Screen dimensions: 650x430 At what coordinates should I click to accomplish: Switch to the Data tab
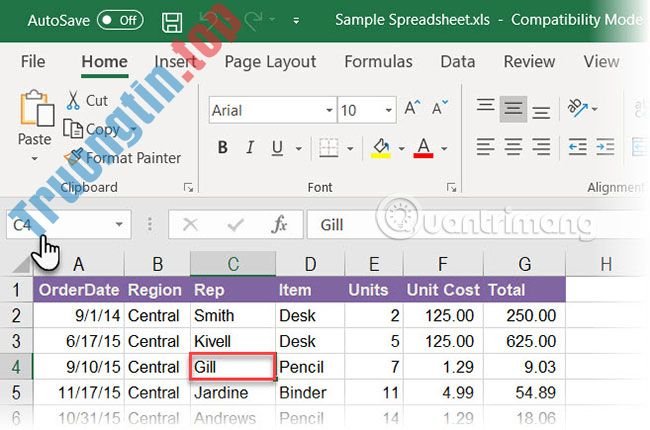458,62
